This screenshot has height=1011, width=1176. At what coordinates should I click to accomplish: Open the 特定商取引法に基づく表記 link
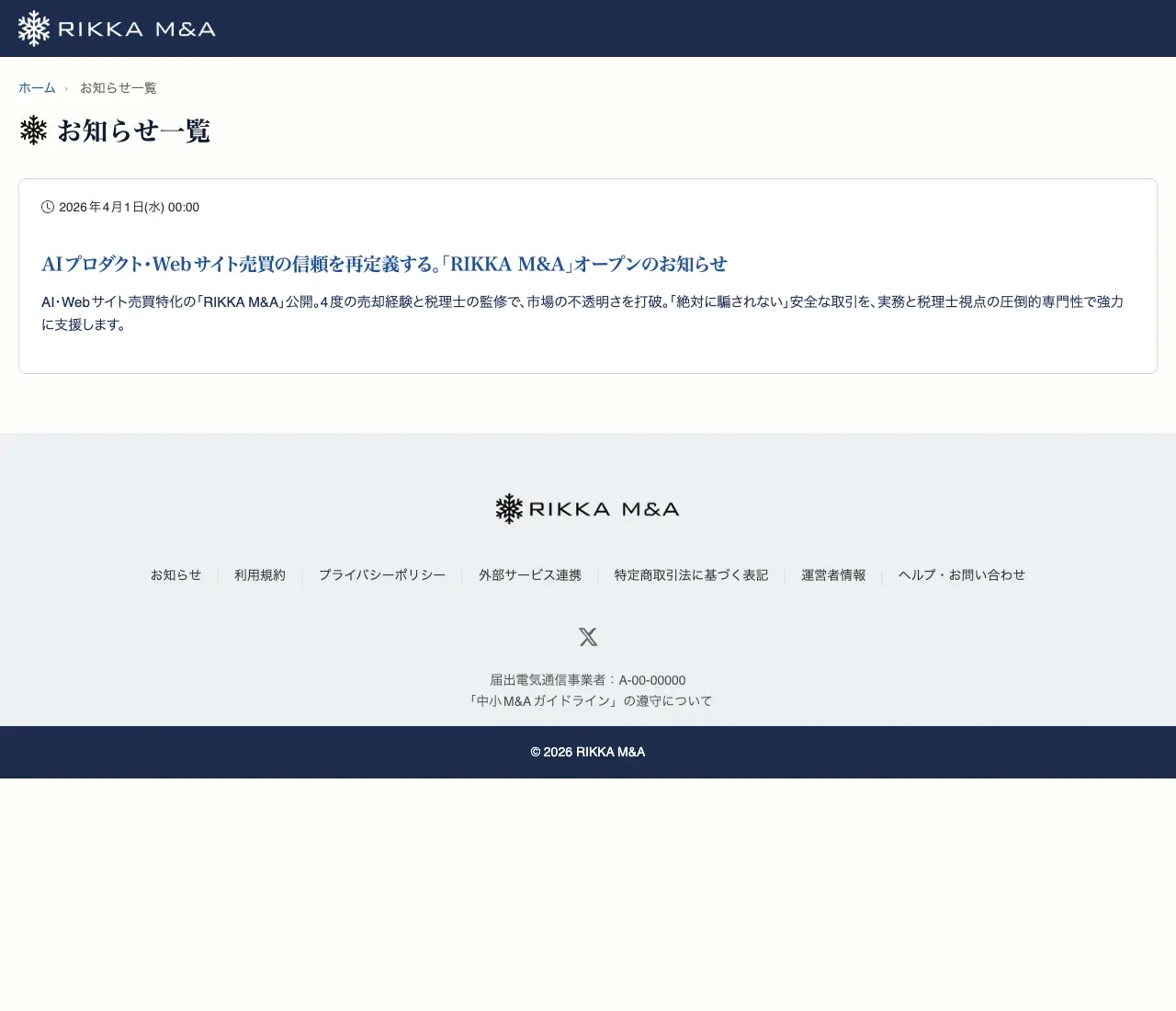[x=691, y=575]
